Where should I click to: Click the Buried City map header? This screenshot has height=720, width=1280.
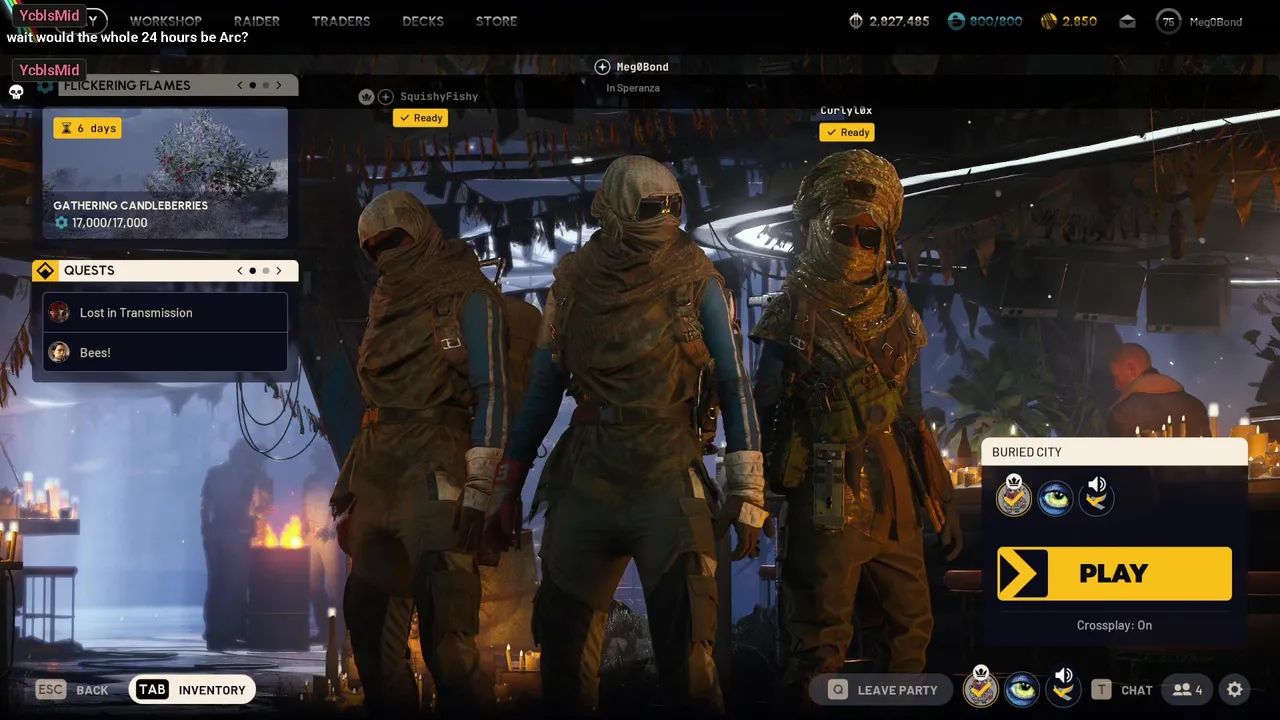click(x=1115, y=452)
